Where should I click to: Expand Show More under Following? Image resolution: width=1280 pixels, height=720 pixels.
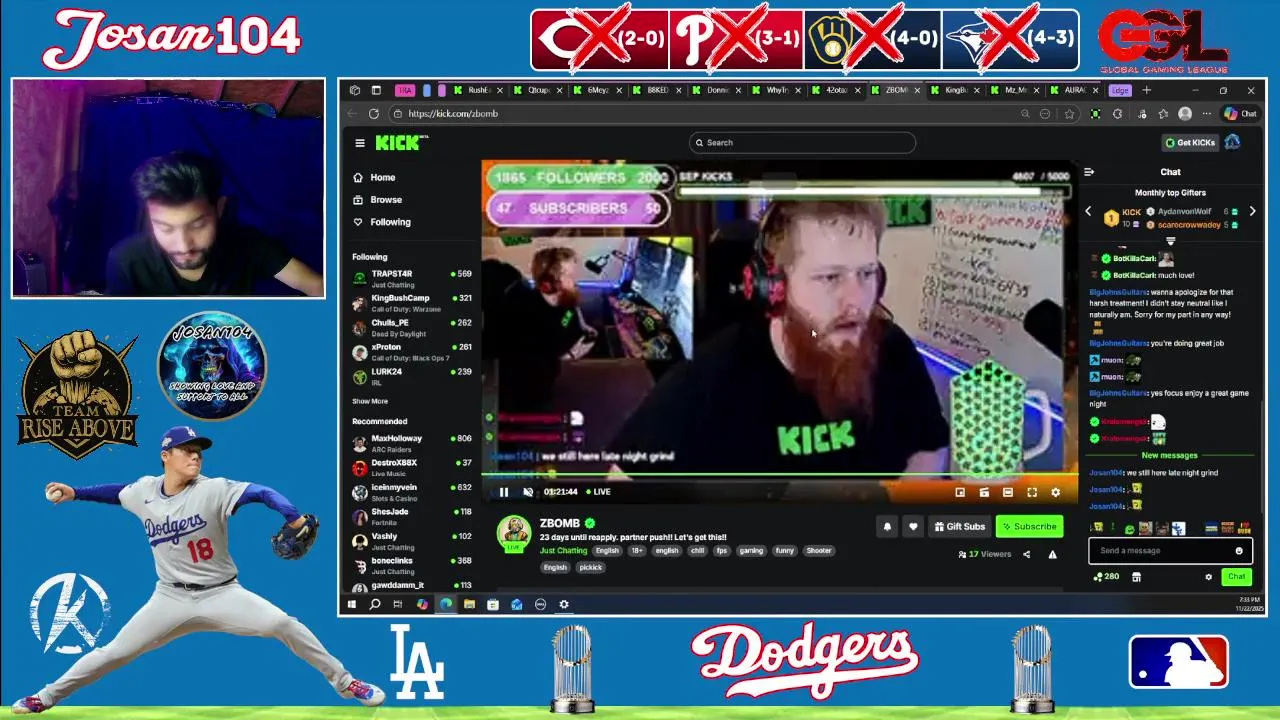(x=370, y=401)
